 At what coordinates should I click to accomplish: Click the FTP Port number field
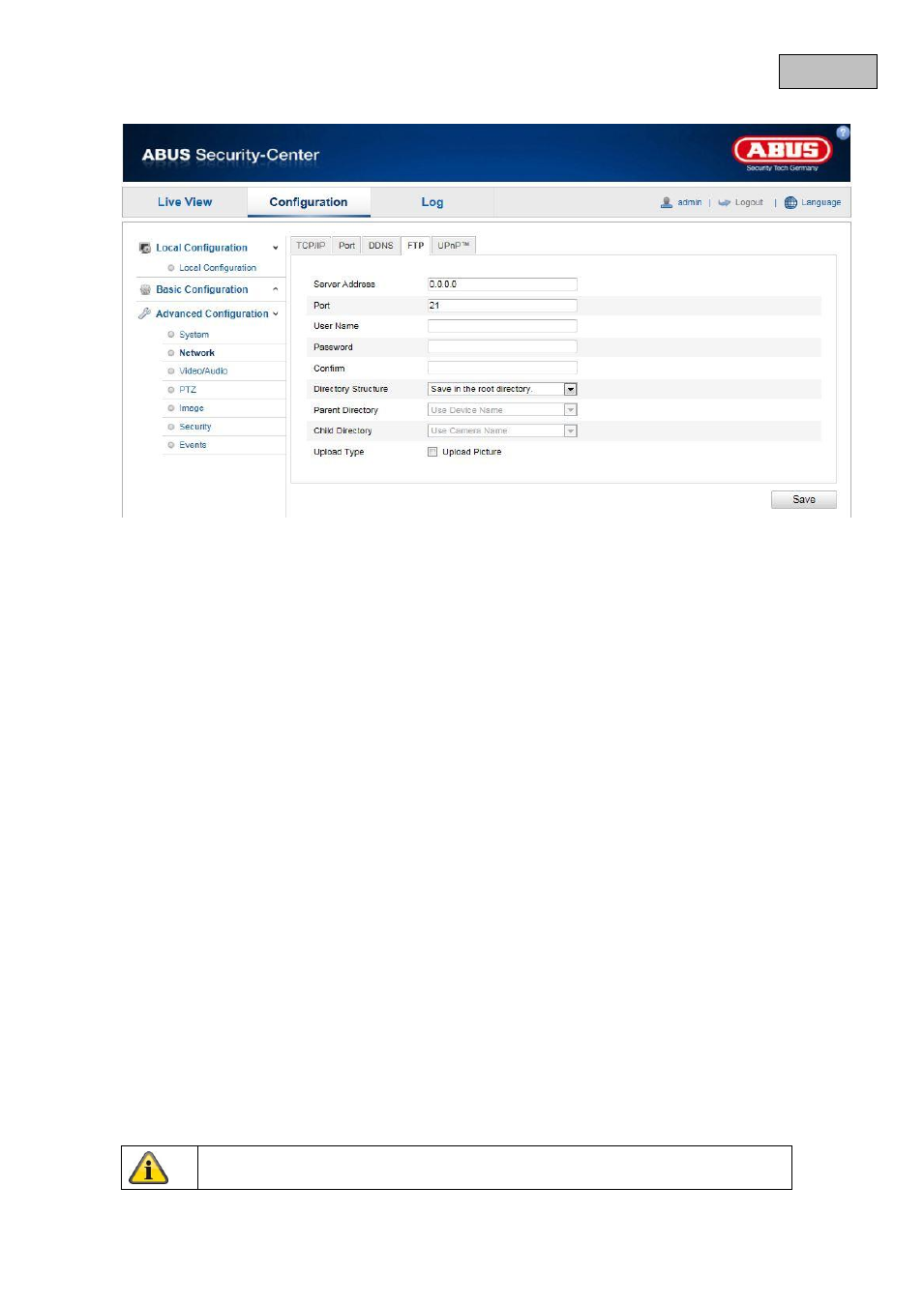point(502,306)
